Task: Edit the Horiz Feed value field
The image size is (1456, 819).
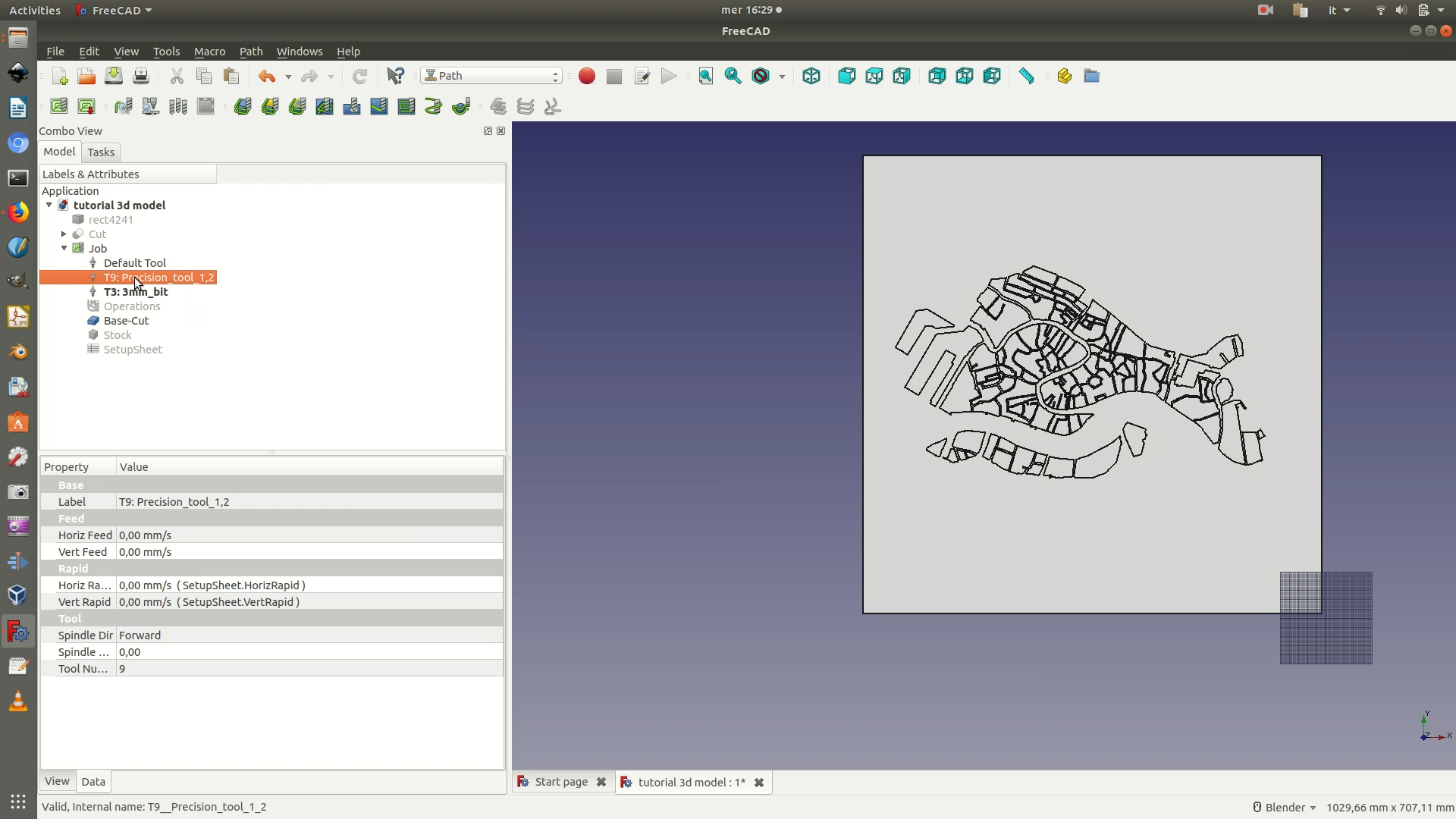Action: [x=309, y=535]
